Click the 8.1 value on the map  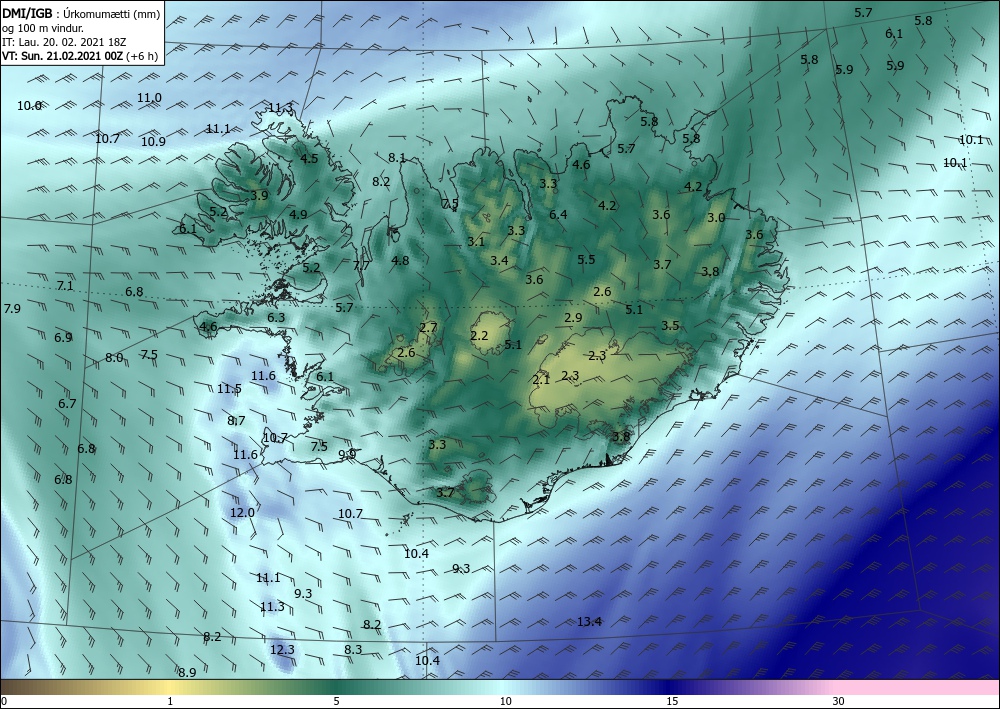pos(397,157)
